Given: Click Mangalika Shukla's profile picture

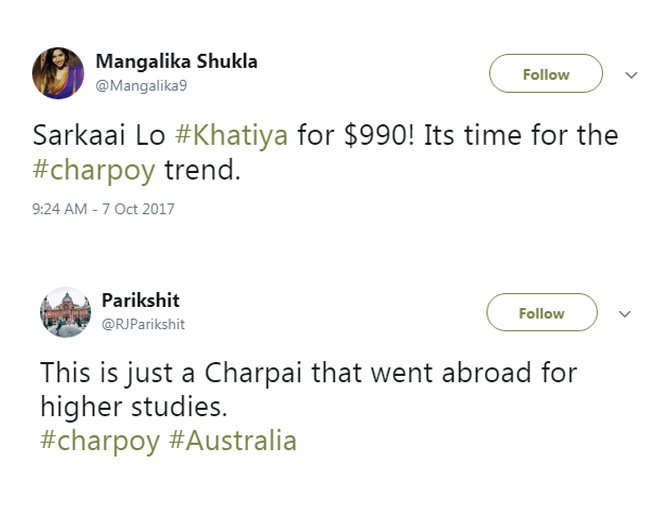Looking at the screenshot, I should (58, 73).
